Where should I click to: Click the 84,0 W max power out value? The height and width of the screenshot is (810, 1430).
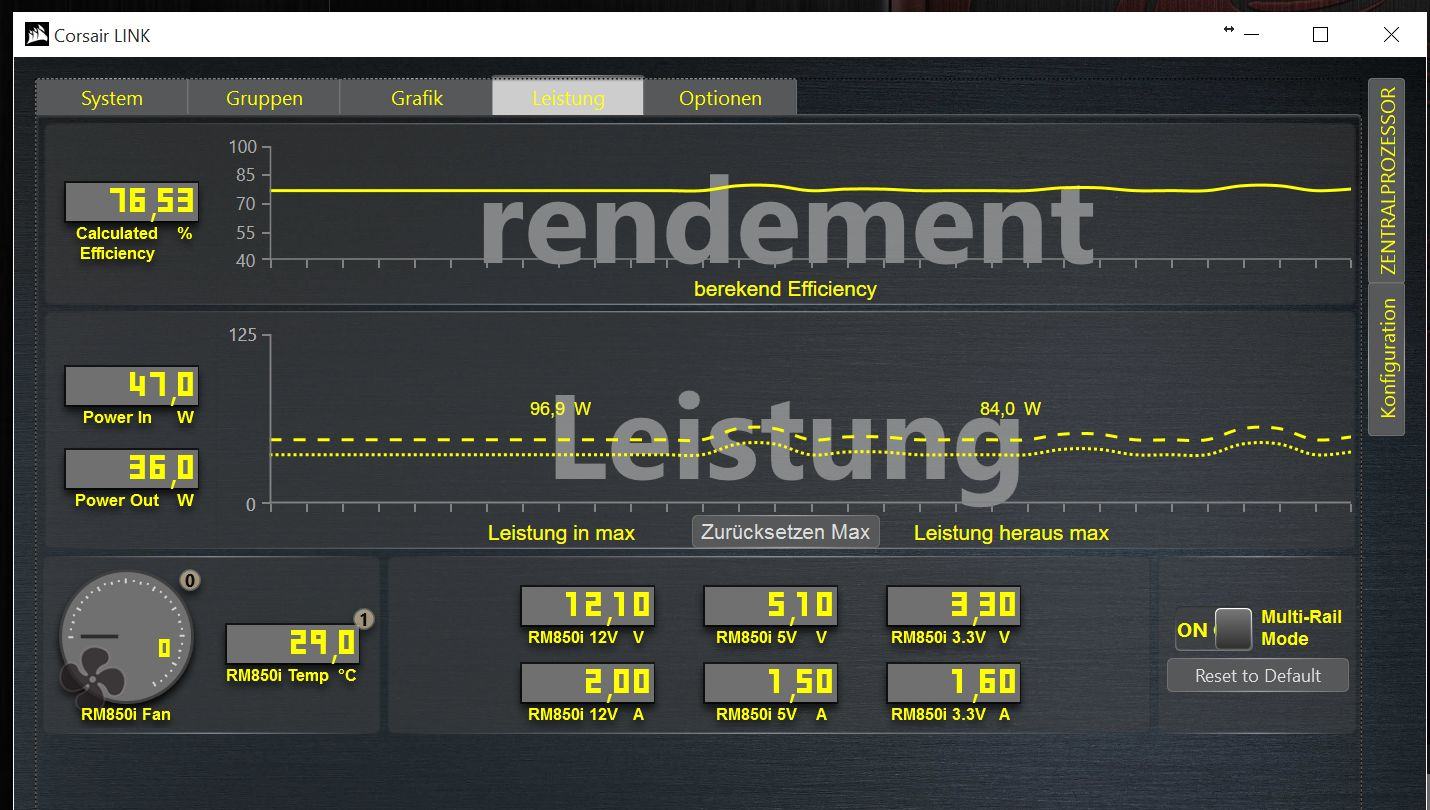pos(1010,409)
